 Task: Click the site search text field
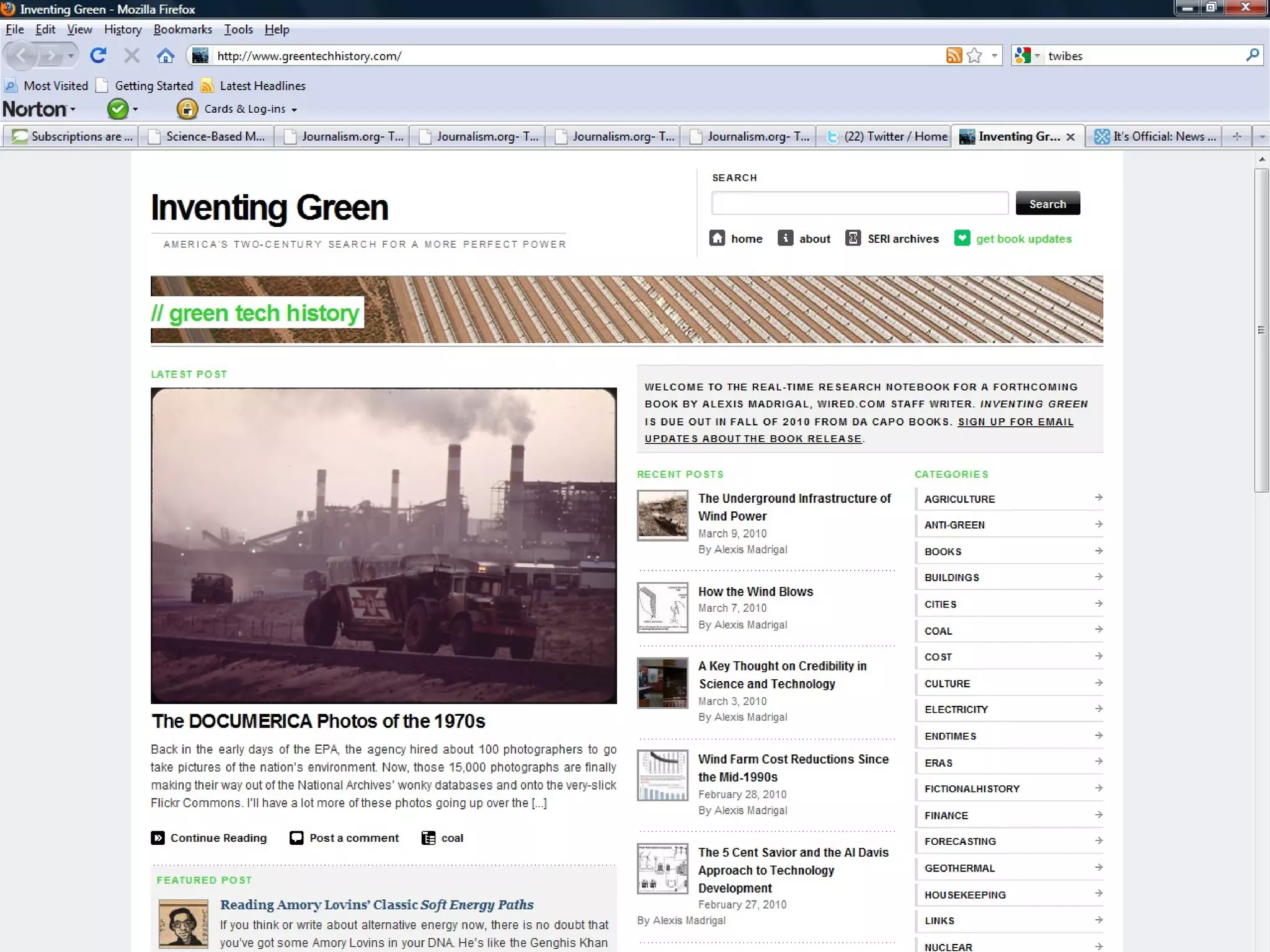coord(859,203)
